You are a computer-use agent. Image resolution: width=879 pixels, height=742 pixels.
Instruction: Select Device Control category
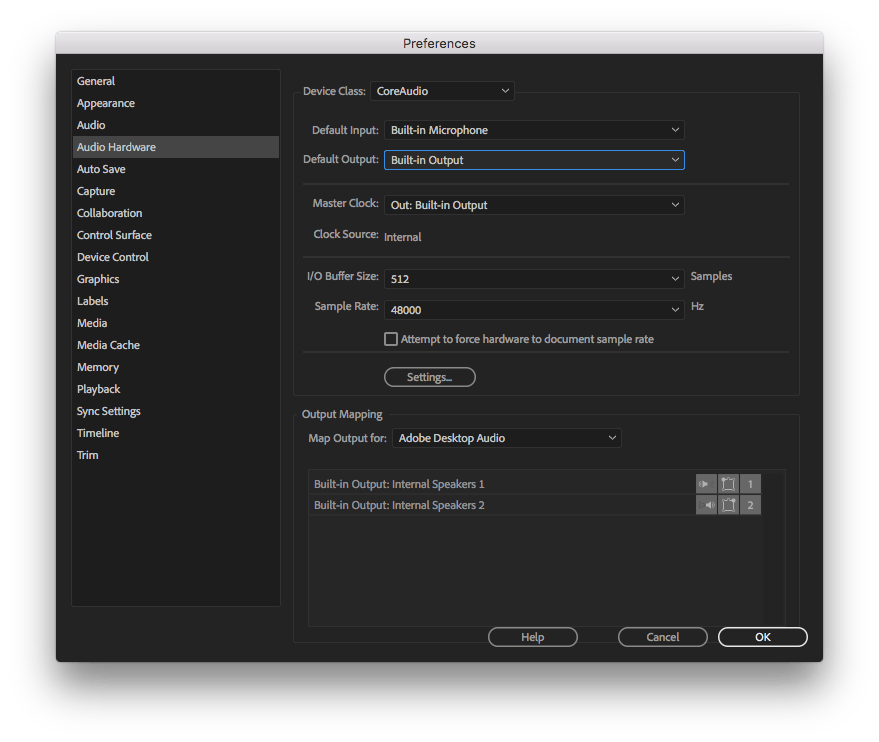(x=175, y=257)
